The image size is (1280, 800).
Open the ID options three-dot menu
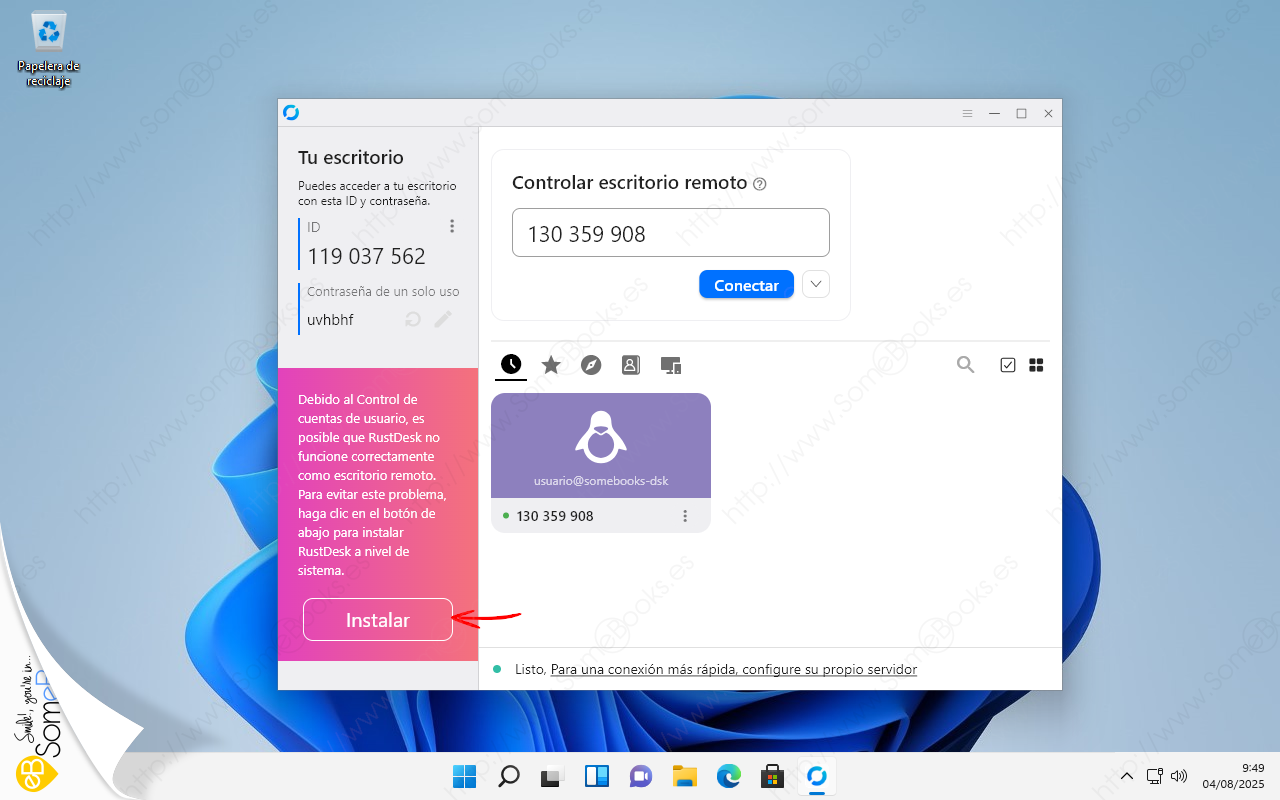pyautogui.click(x=452, y=227)
